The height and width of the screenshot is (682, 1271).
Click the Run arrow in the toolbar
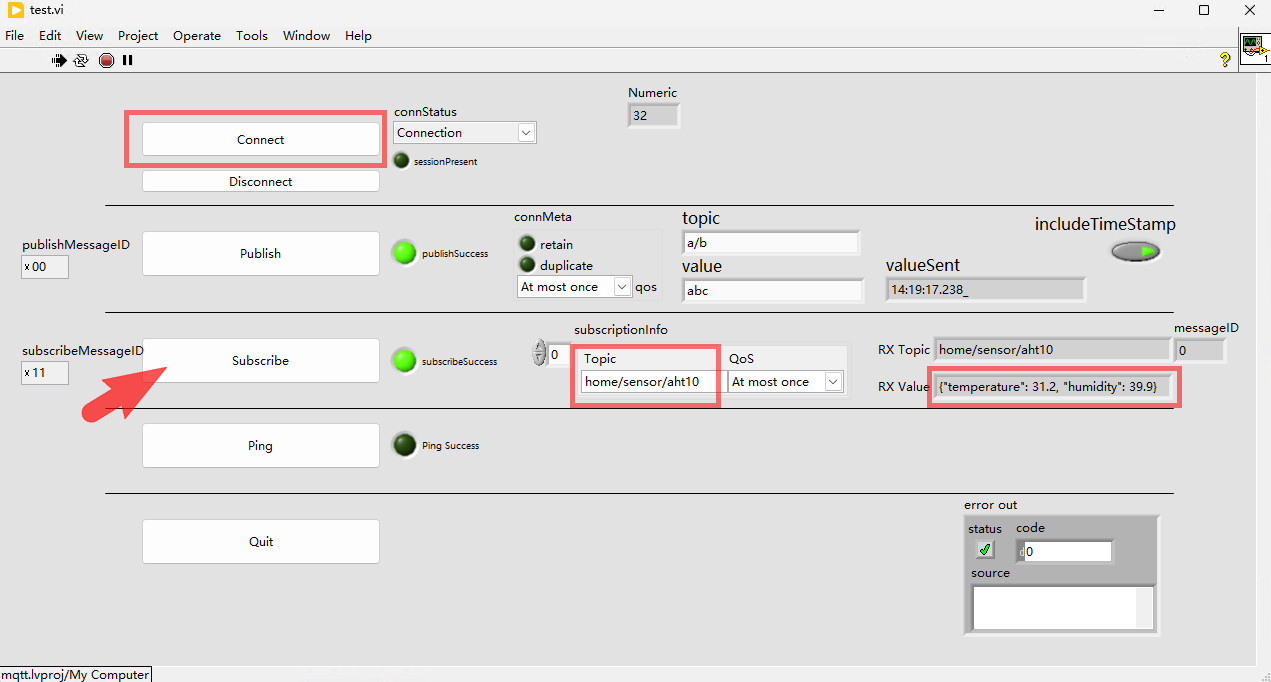[59, 60]
